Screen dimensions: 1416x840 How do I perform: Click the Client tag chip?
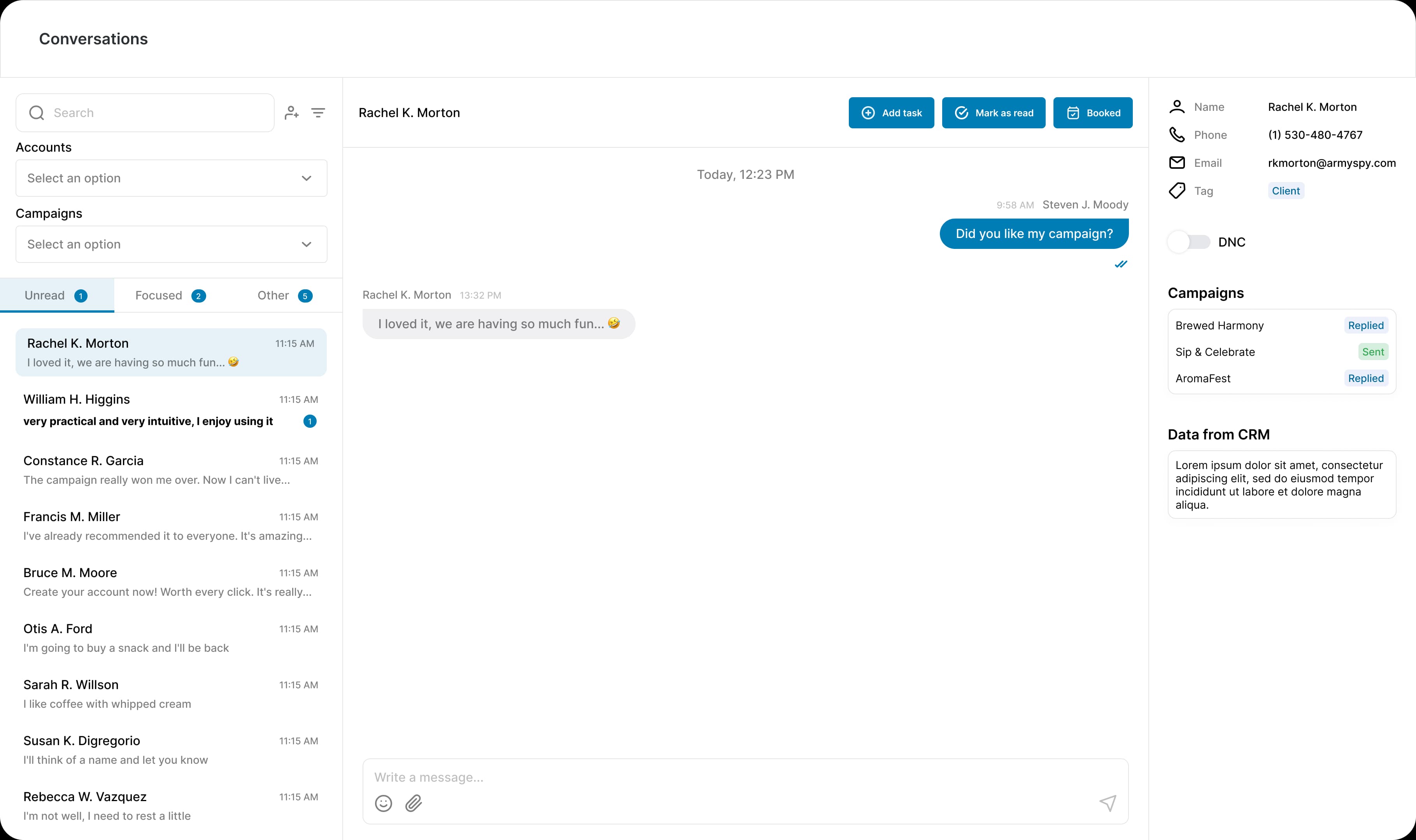click(1286, 191)
